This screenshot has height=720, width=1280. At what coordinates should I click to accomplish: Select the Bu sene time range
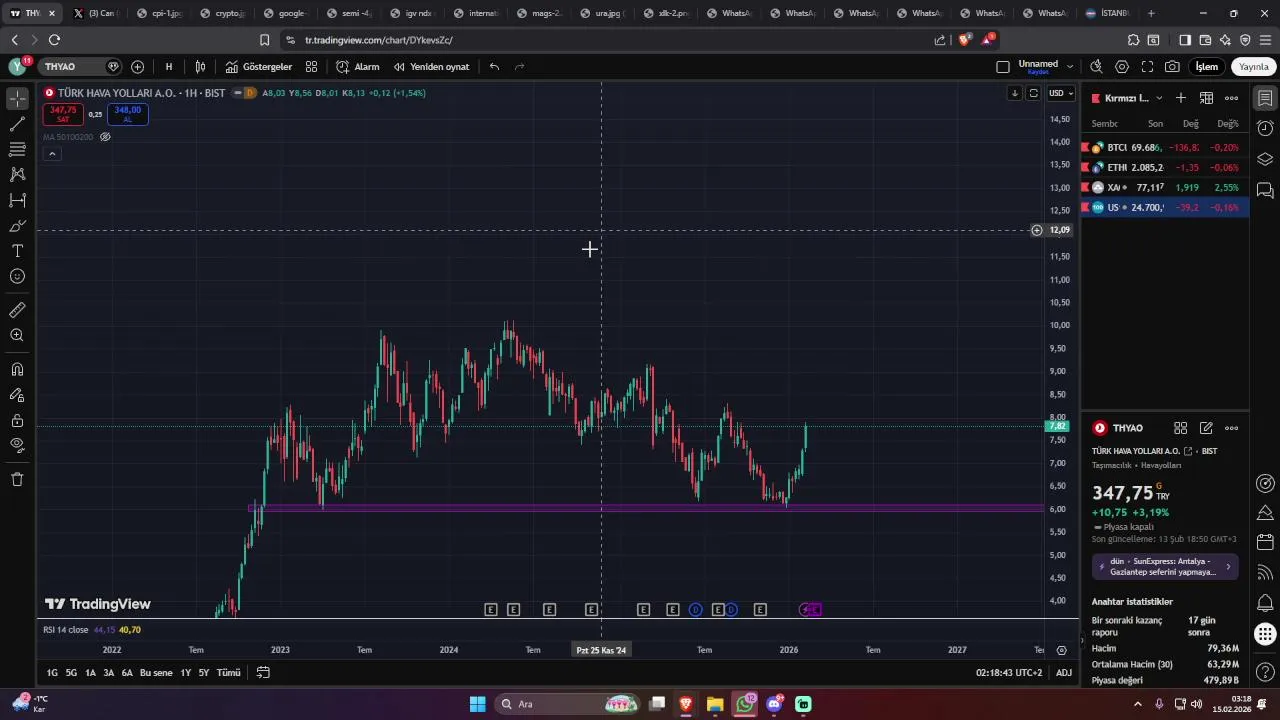(156, 673)
